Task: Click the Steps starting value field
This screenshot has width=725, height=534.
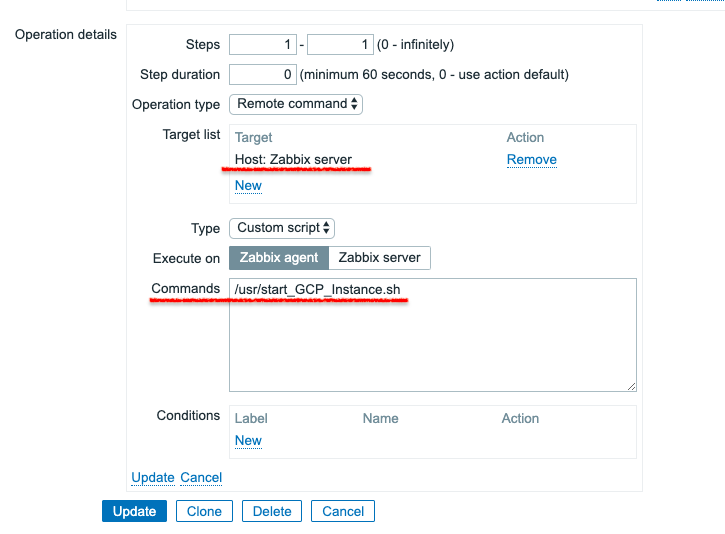Action: pyautogui.click(x=263, y=45)
